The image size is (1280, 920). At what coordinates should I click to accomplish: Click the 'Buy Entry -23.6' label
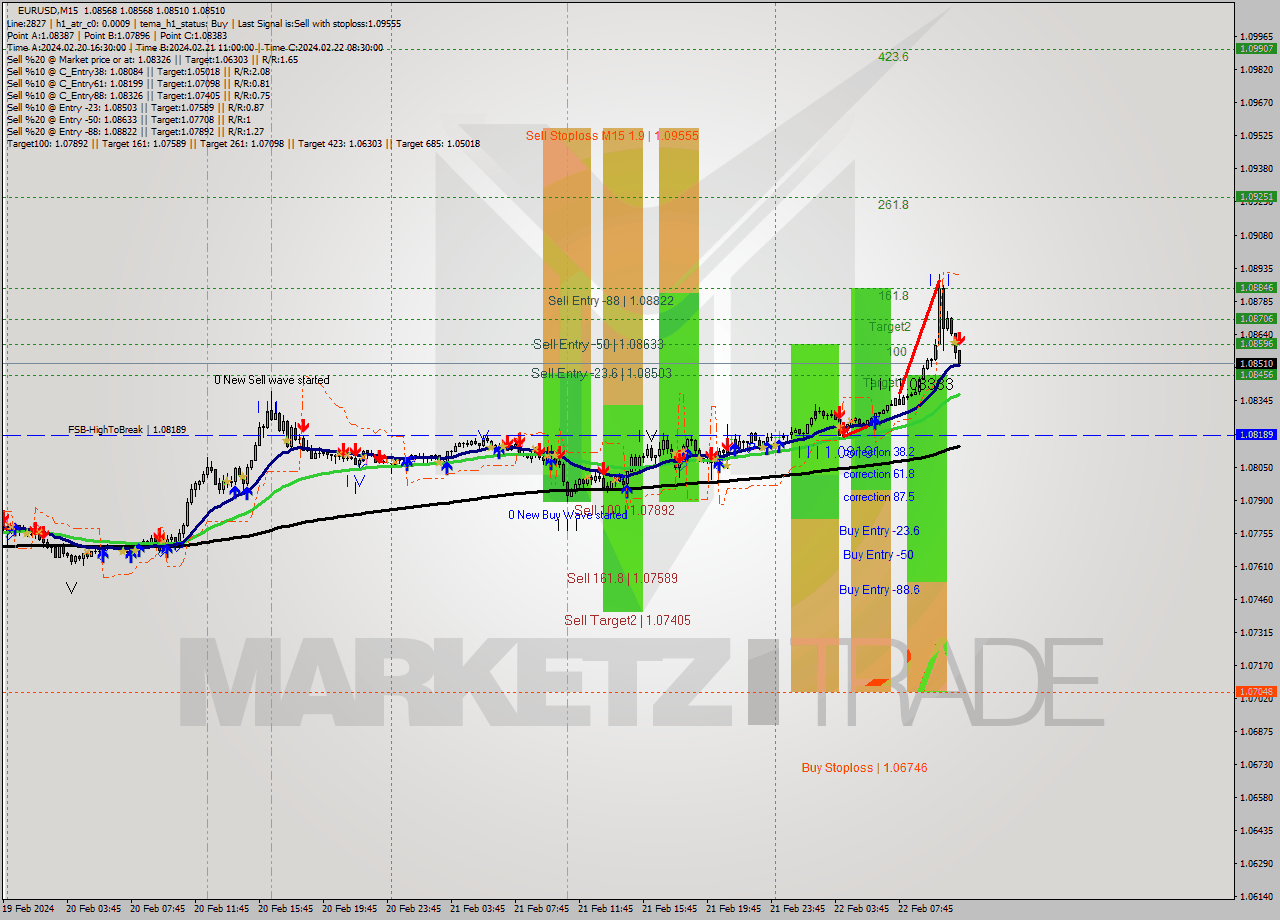click(x=879, y=531)
